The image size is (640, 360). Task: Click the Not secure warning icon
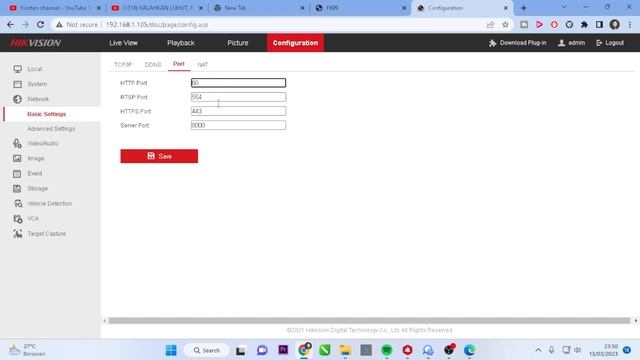[60, 24]
